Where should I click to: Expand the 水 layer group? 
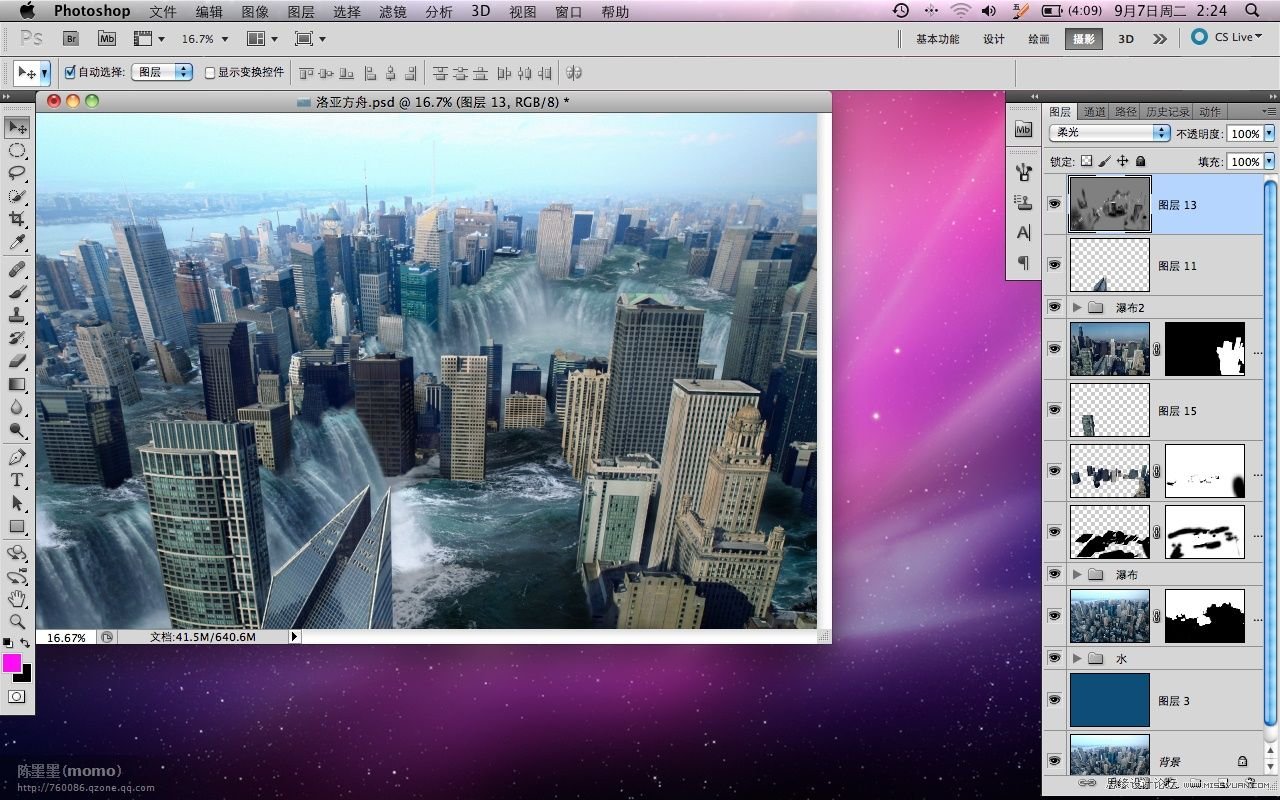tap(1077, 658)
